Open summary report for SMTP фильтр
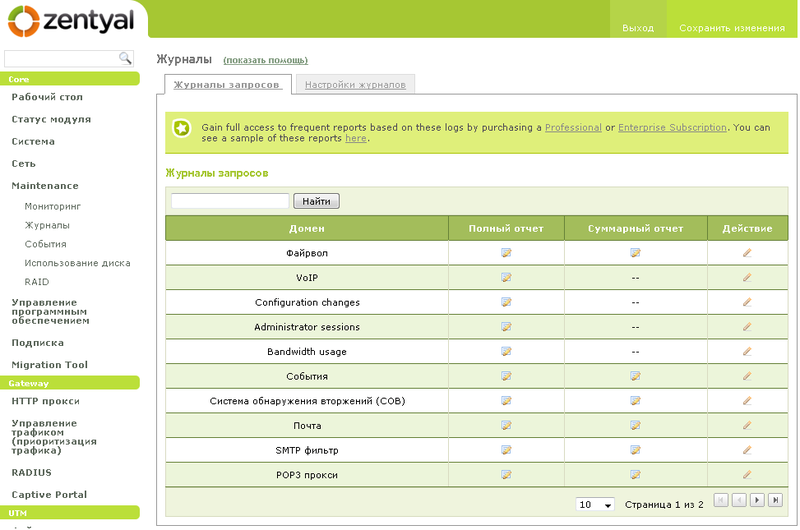This screenshot has width=800, height=530. point(635,450)
